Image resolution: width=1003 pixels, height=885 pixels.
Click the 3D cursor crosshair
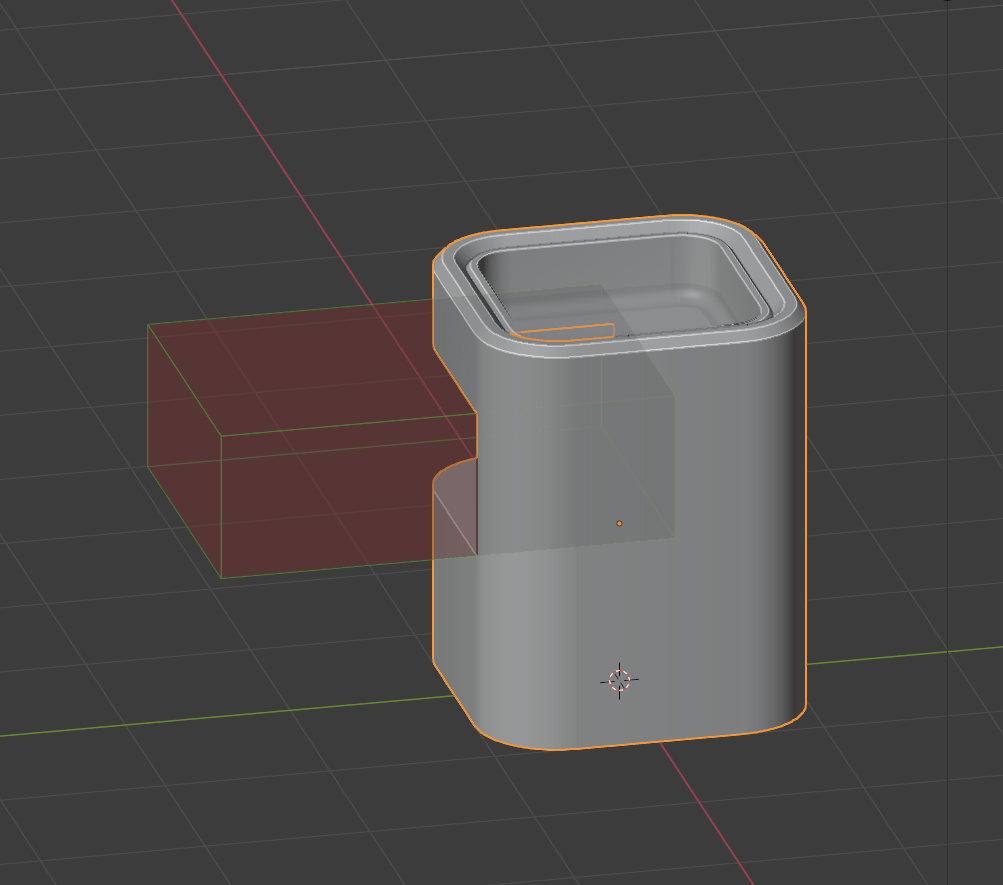tap(620, 680)
